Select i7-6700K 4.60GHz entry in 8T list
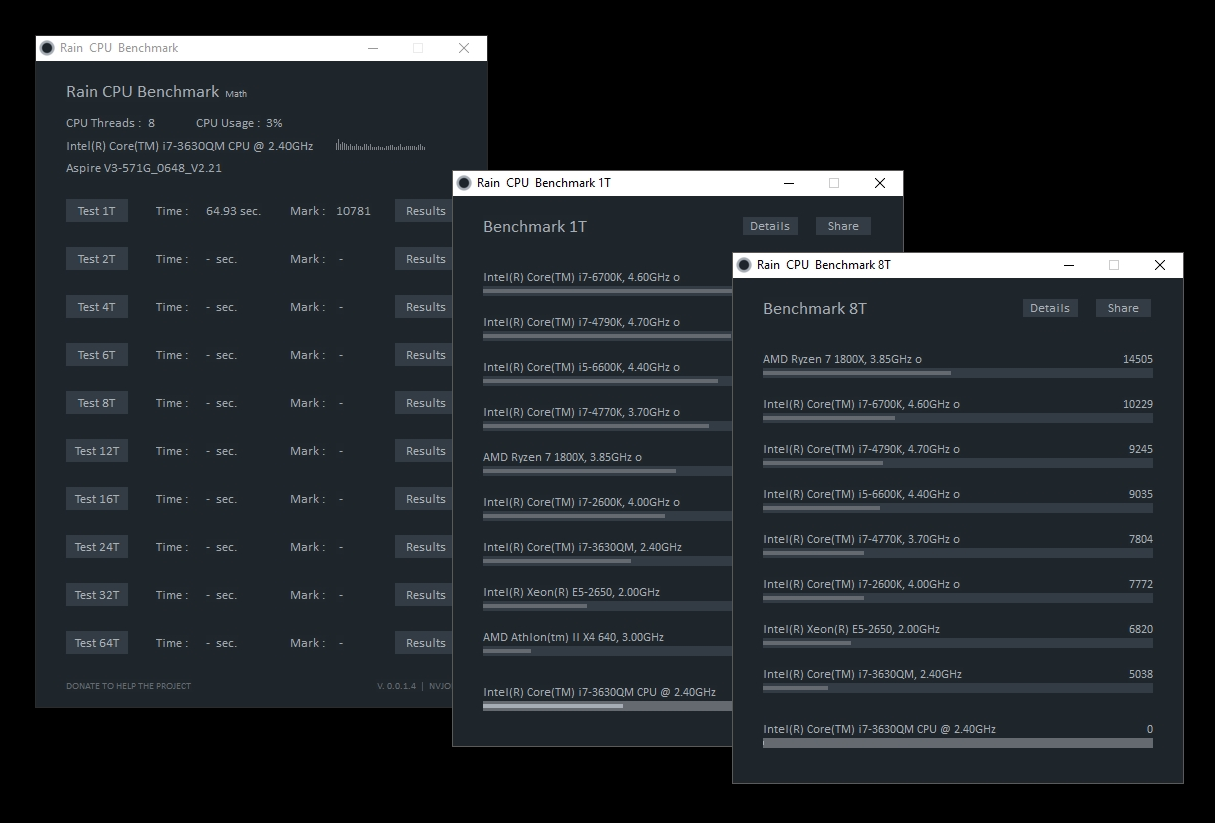The width and height of the screenshot is (1215, 823). (x=957, y=411)
